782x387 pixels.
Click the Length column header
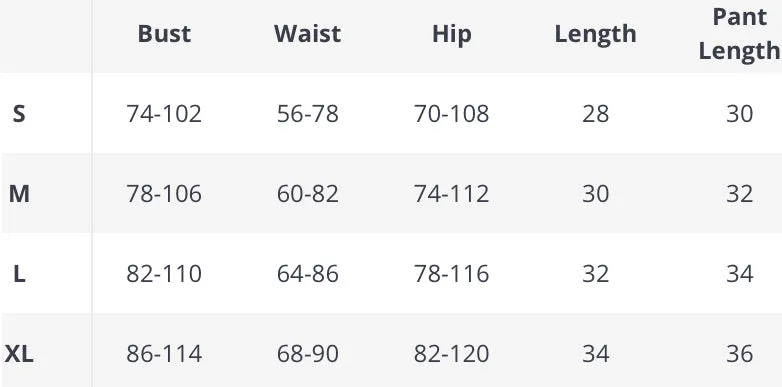[595, 35]
